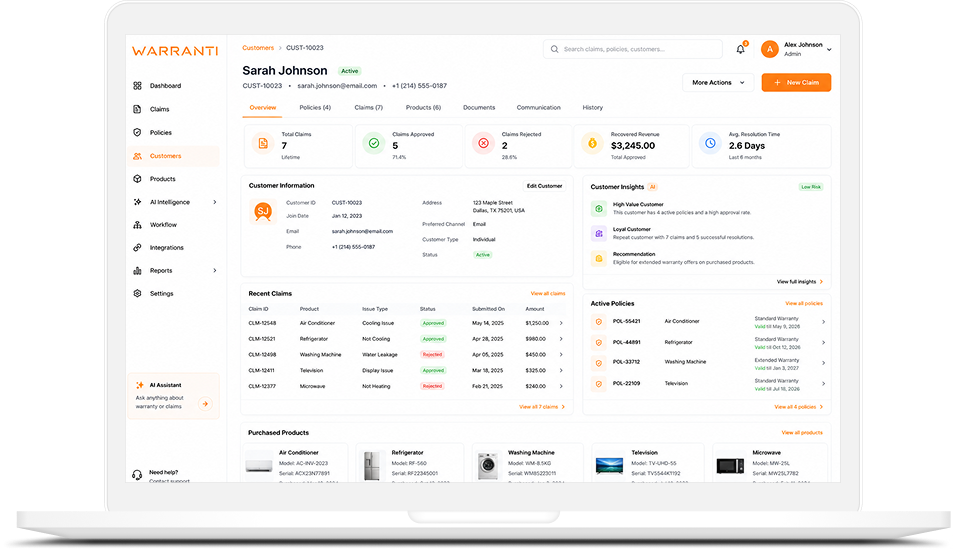Open policy POL-44891 row chevron
The width and height of the screenshot is (953, 549).
(824, 343)
